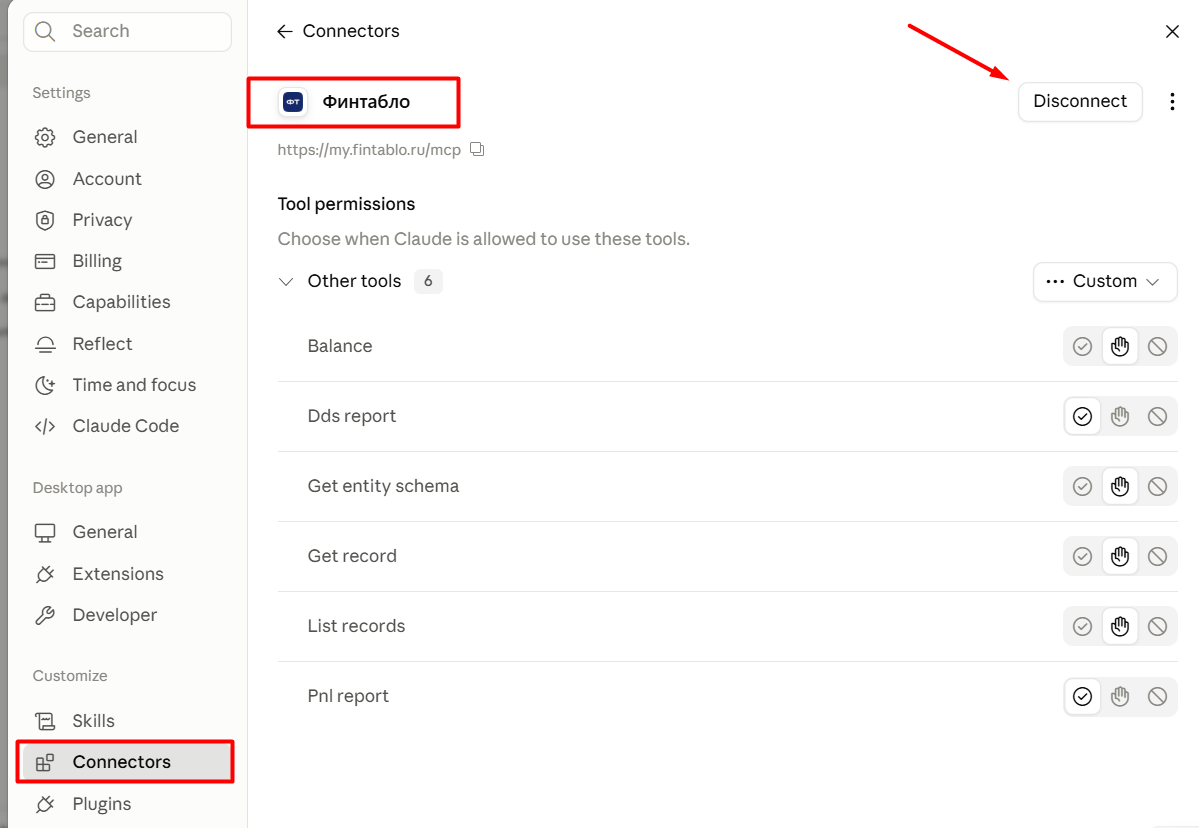
Task: Copy the fintablo MCP URL icon
Action: [x=477, y=149]
